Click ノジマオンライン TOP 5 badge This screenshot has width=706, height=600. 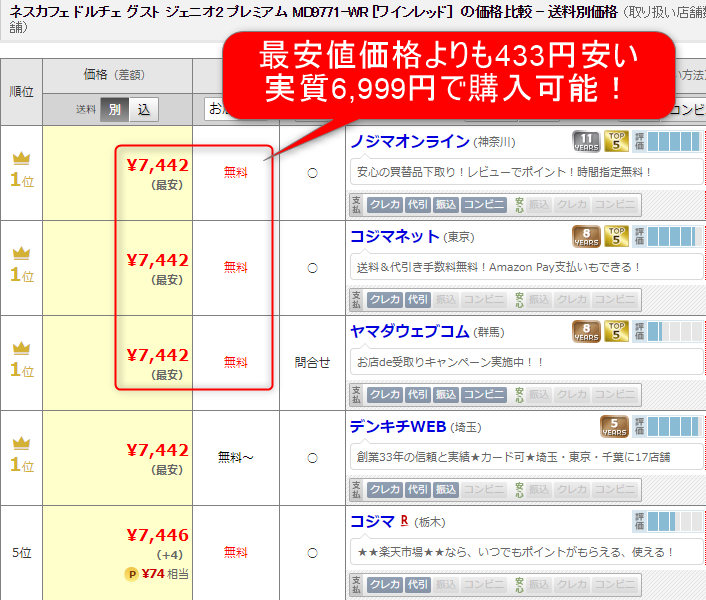point(616,141)
